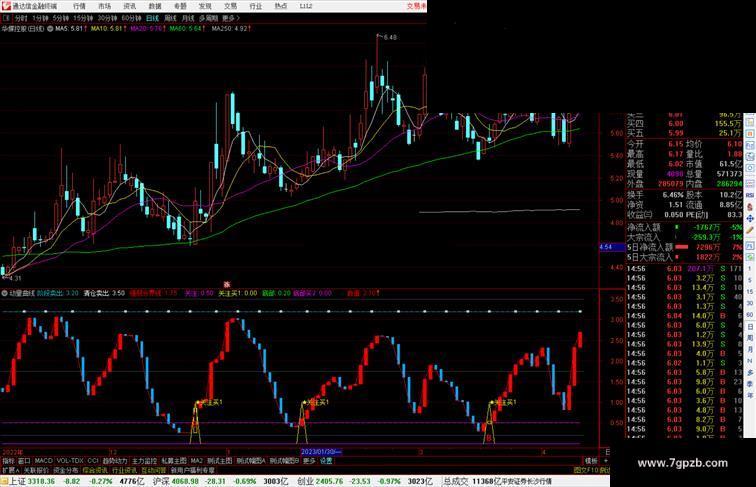Screen dimensions: 756x487
Task: Expand 更多 period options
Action: 230,18
